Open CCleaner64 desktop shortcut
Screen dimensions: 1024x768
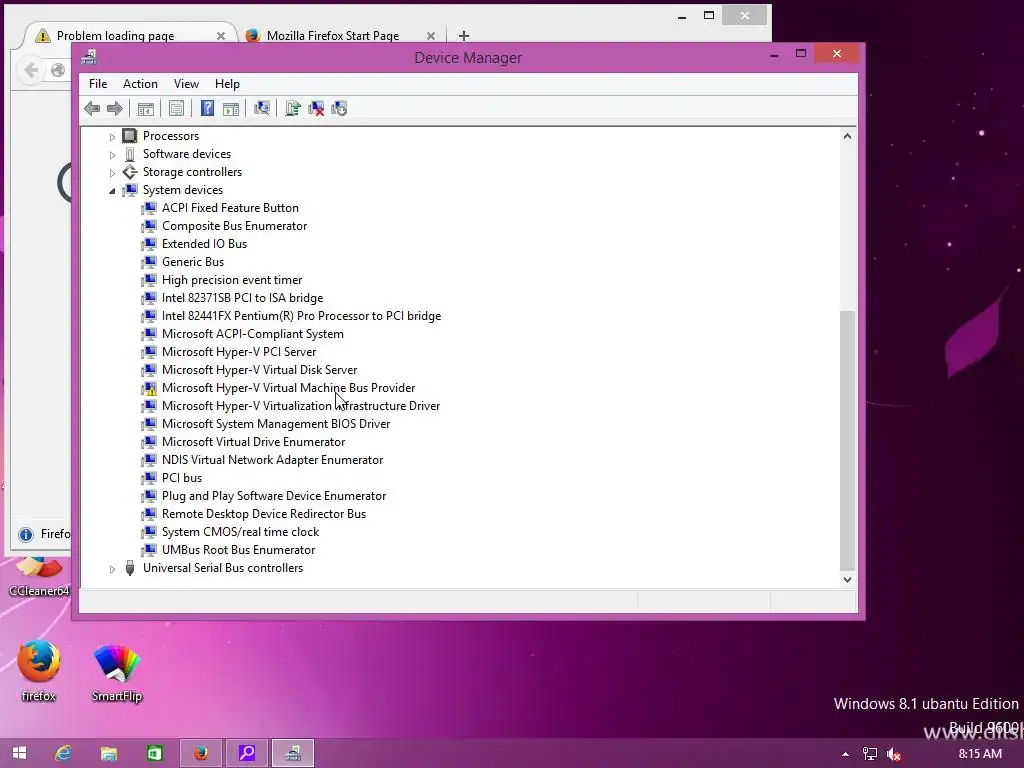coord(39,576)
